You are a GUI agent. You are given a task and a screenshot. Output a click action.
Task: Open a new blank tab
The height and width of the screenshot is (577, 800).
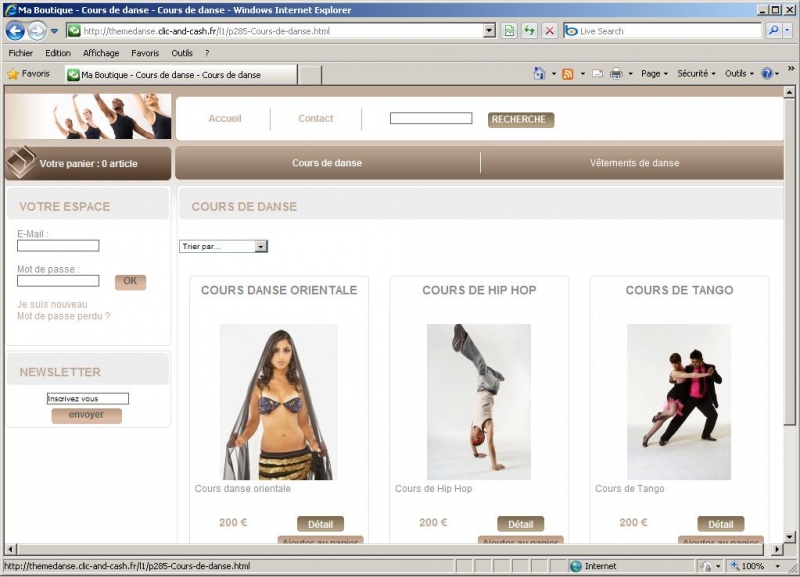310,75
